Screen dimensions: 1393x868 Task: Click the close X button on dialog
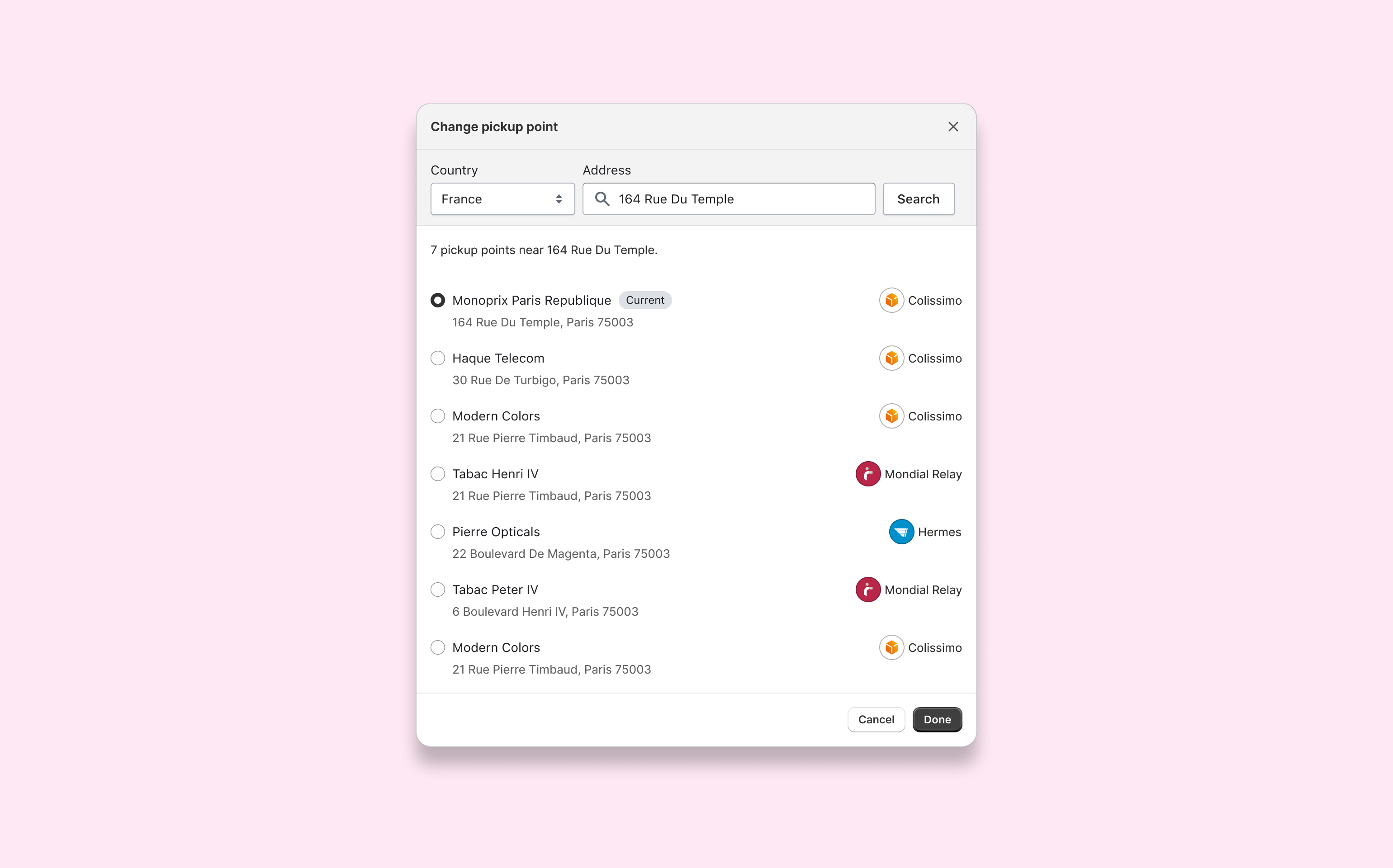click(953, 126)
